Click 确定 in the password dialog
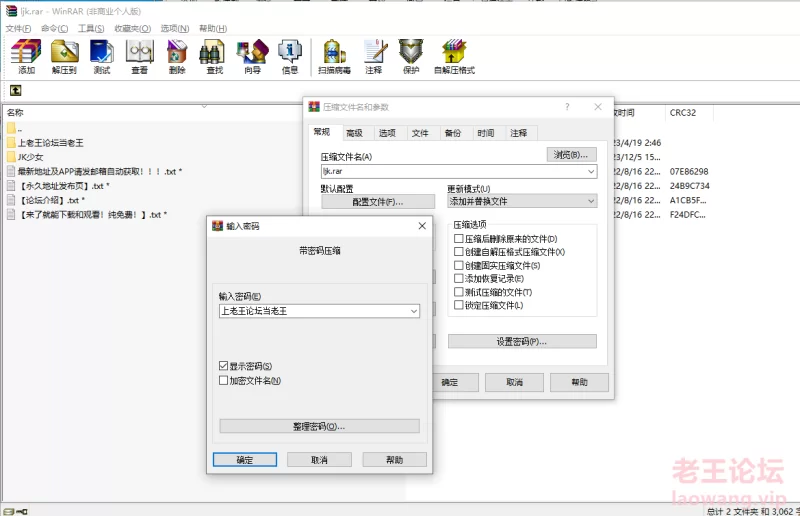The image size is (800, 516). [245, 460]
